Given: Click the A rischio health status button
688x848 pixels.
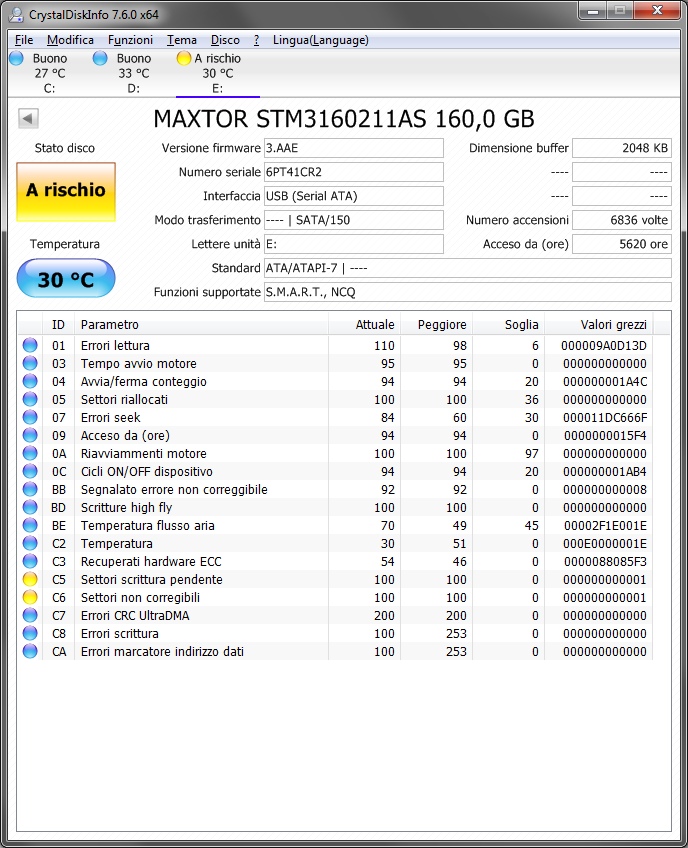Looking at the screenshot, I should (66, 191).
